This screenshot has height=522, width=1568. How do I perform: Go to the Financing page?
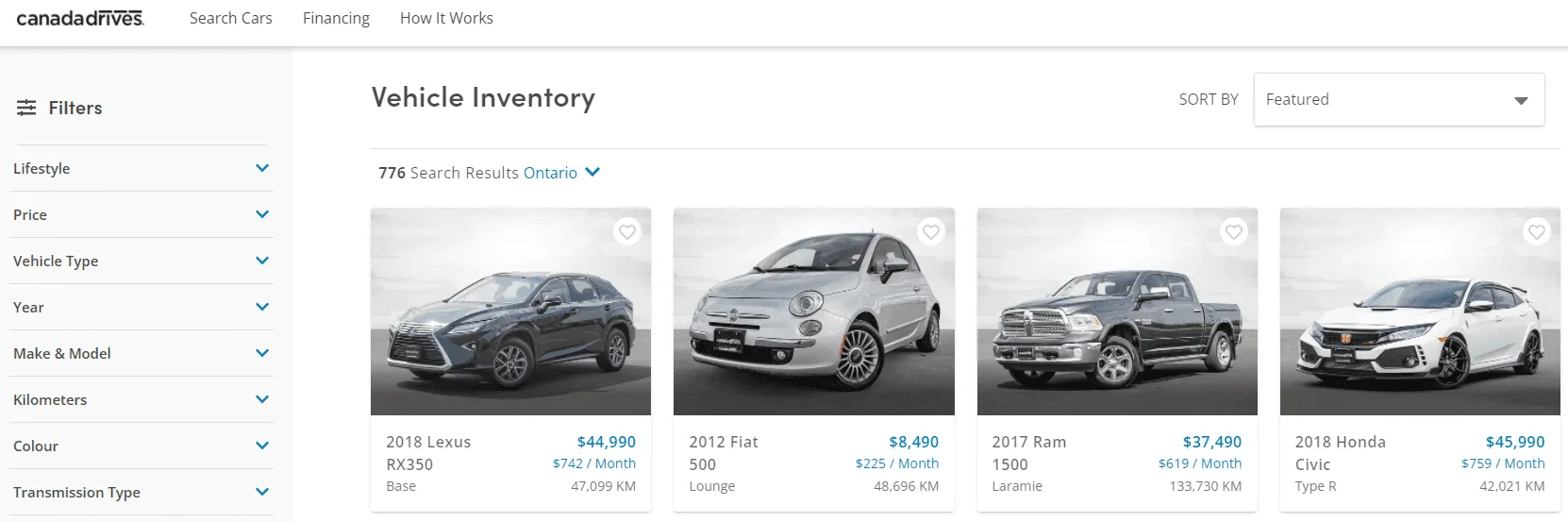[x=336, y=18]
